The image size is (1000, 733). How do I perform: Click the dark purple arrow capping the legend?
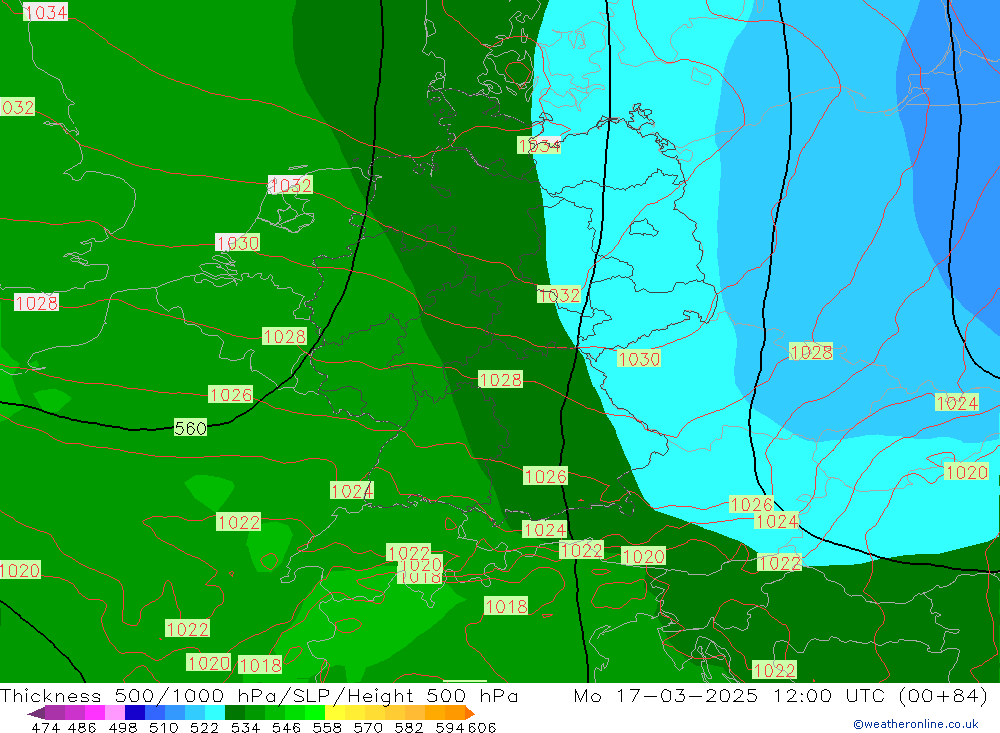[x=37, y=713]
